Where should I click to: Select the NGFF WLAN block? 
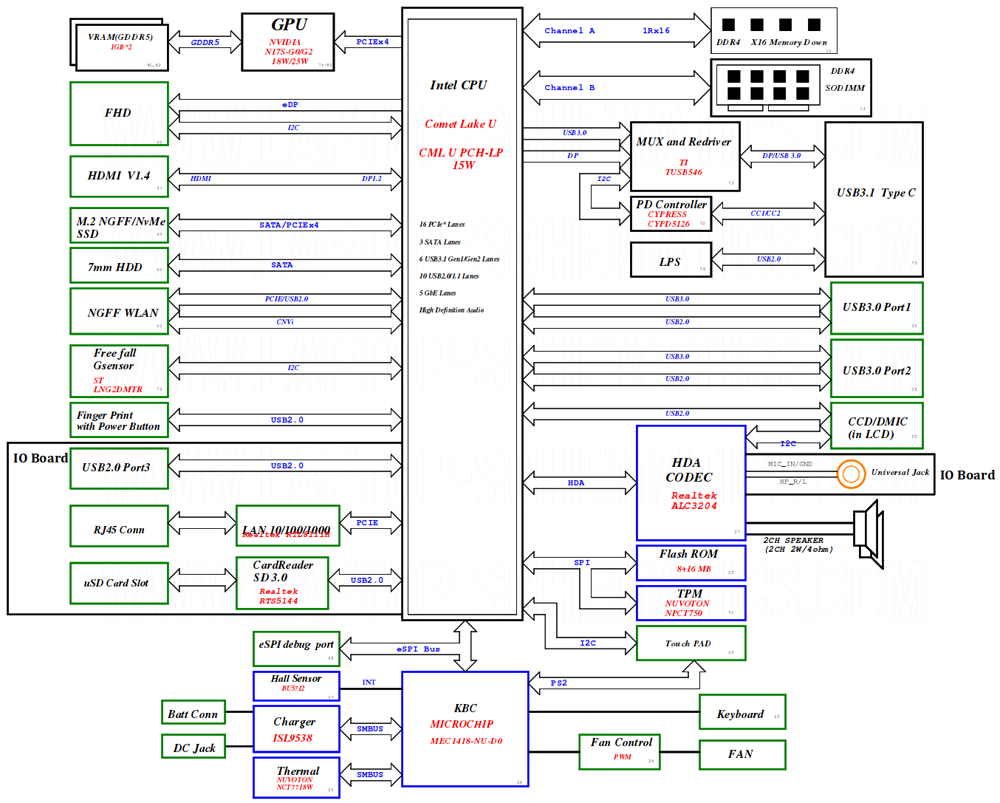pyautogui.click(x=119, y=311)
